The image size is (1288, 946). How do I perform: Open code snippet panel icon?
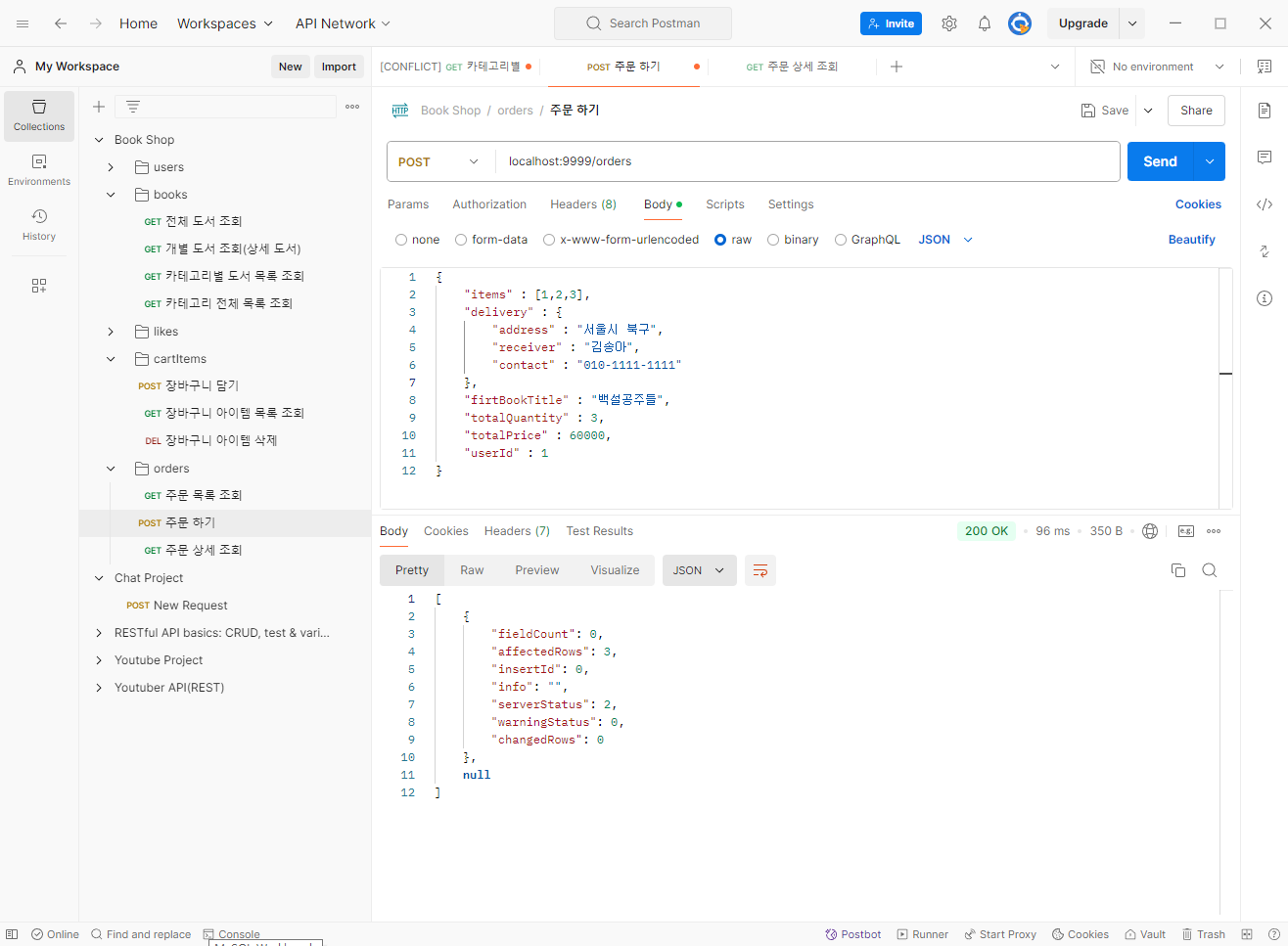point(1265,204)
